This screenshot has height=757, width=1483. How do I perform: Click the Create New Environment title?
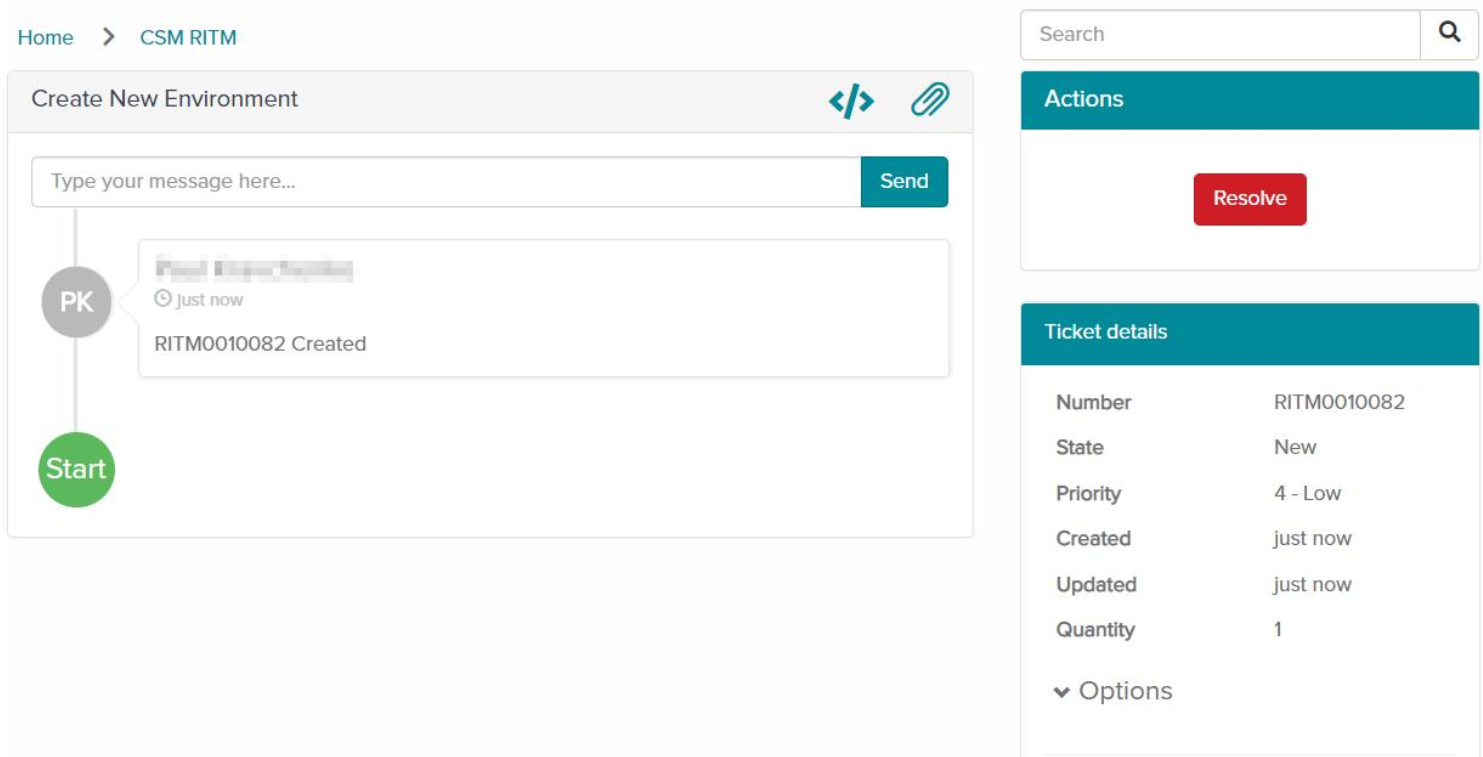point(165,99)
